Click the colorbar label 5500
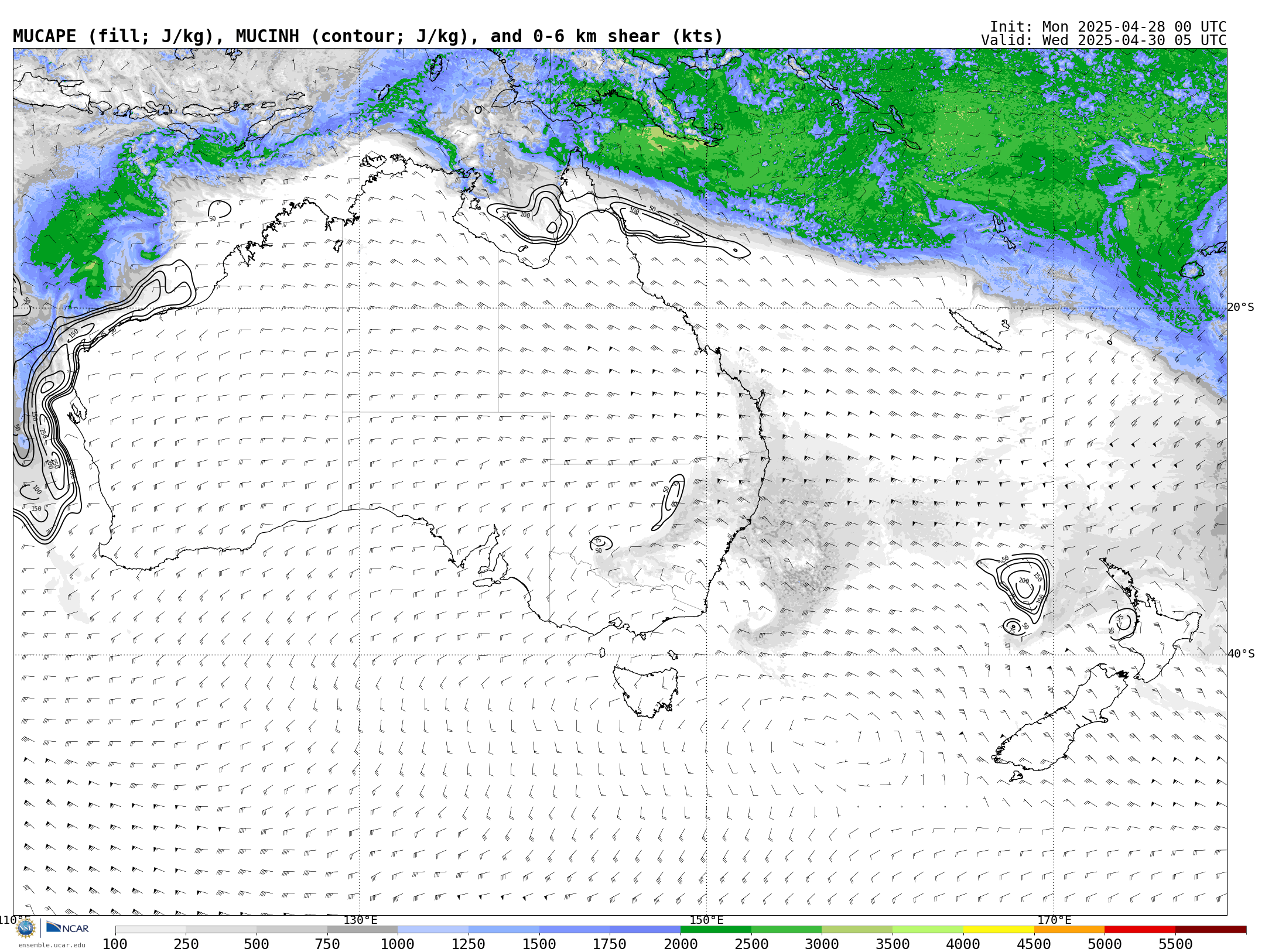The height and width of the screenshot is (952, 1265). coord(1176,944)
